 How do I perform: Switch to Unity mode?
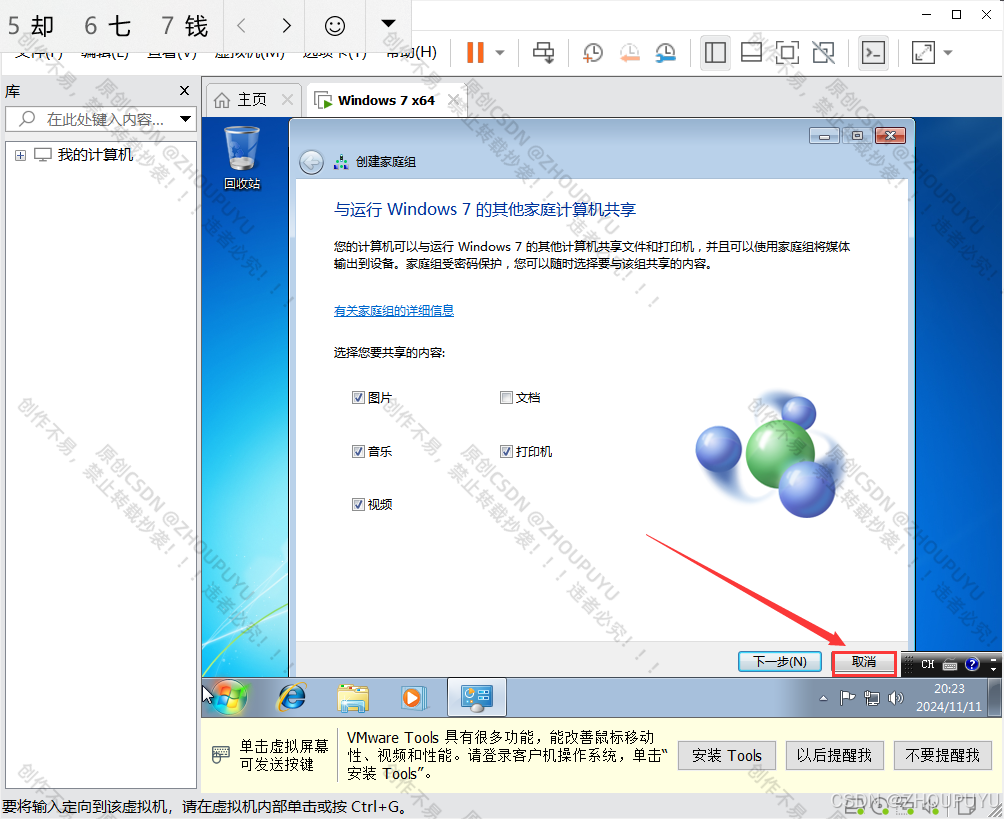click(823, 53)
